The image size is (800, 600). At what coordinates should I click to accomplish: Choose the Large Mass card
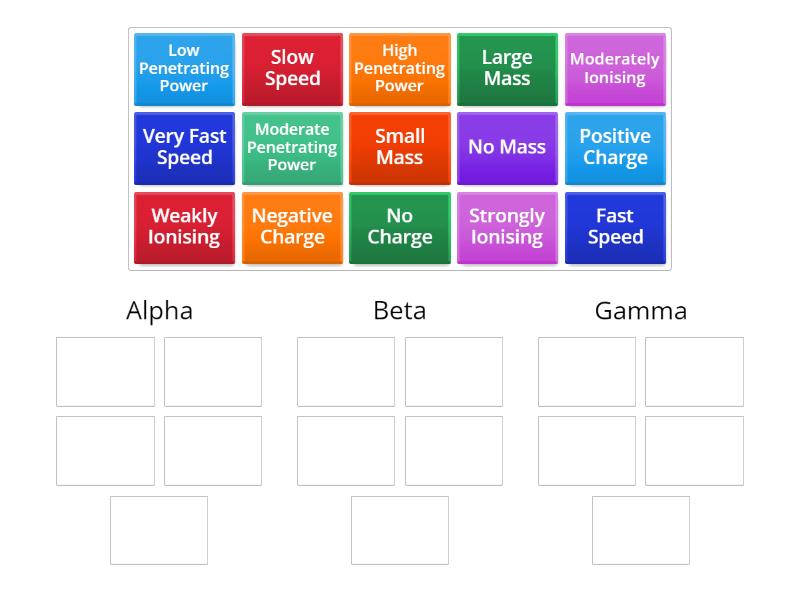pos(507,69)
